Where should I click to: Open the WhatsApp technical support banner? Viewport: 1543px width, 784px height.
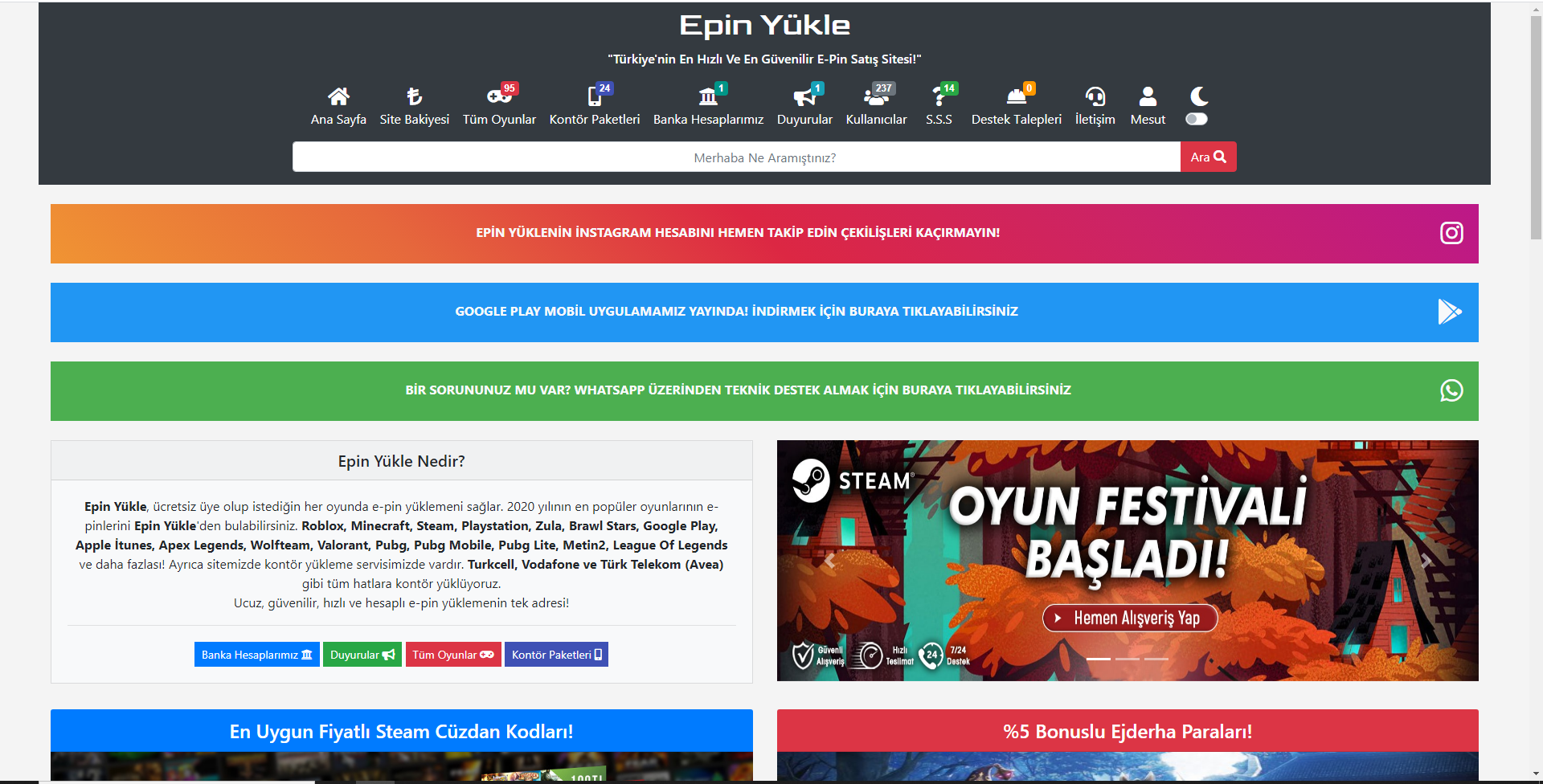click(764, 390)
